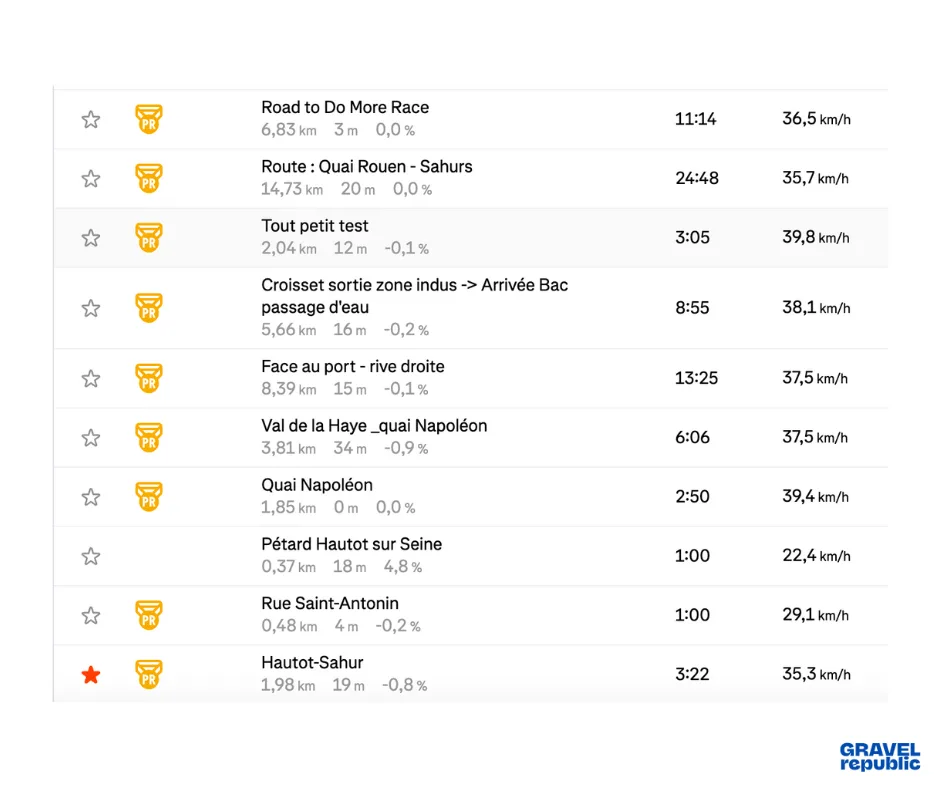Screen dimensions: 940x788
Task: Click the Gravel Republic logo
Action: (x=880, y=756)
